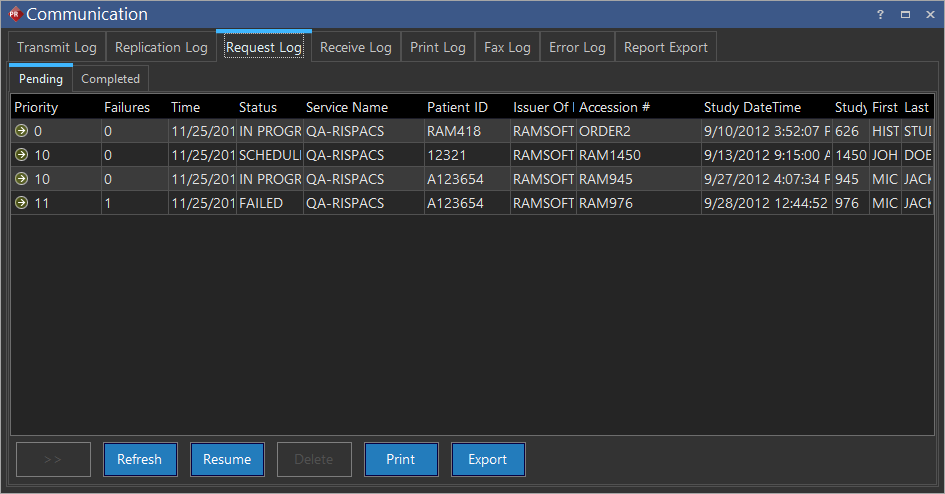This screenshot has width=945, height=494.
Task: Open the Report Export tab
Action: (665, 48)
